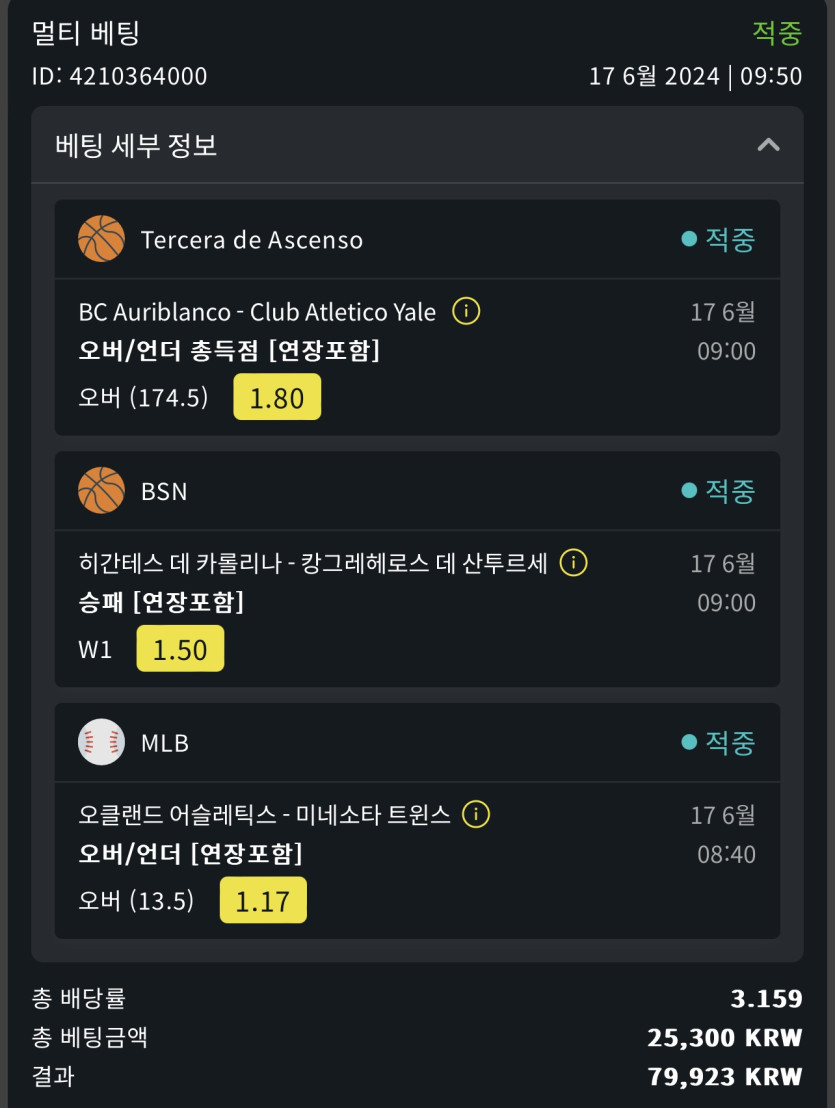
Task: Click the 1.80 odds badge
Action: (277, 397)
